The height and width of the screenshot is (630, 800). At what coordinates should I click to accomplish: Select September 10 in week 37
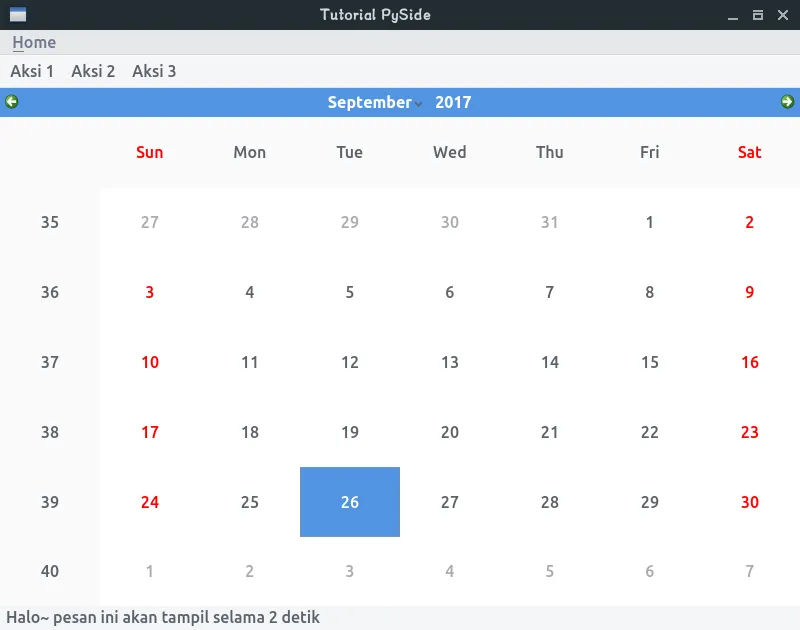(149, 362)
